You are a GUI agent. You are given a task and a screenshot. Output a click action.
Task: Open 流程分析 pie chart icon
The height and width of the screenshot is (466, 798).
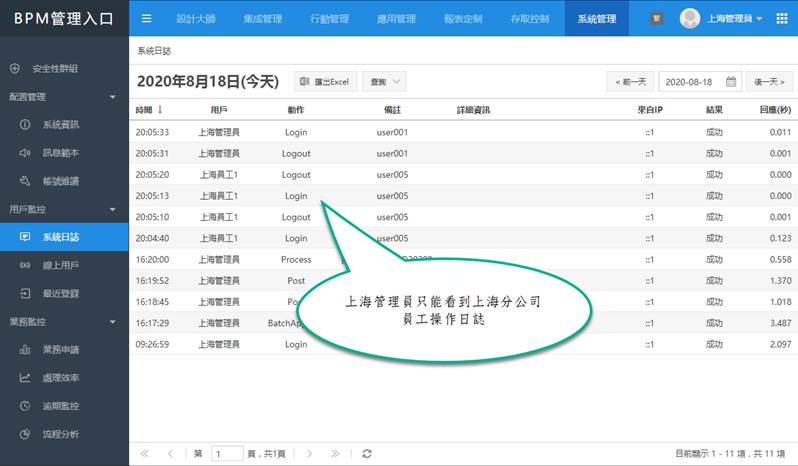click(25, 434)
